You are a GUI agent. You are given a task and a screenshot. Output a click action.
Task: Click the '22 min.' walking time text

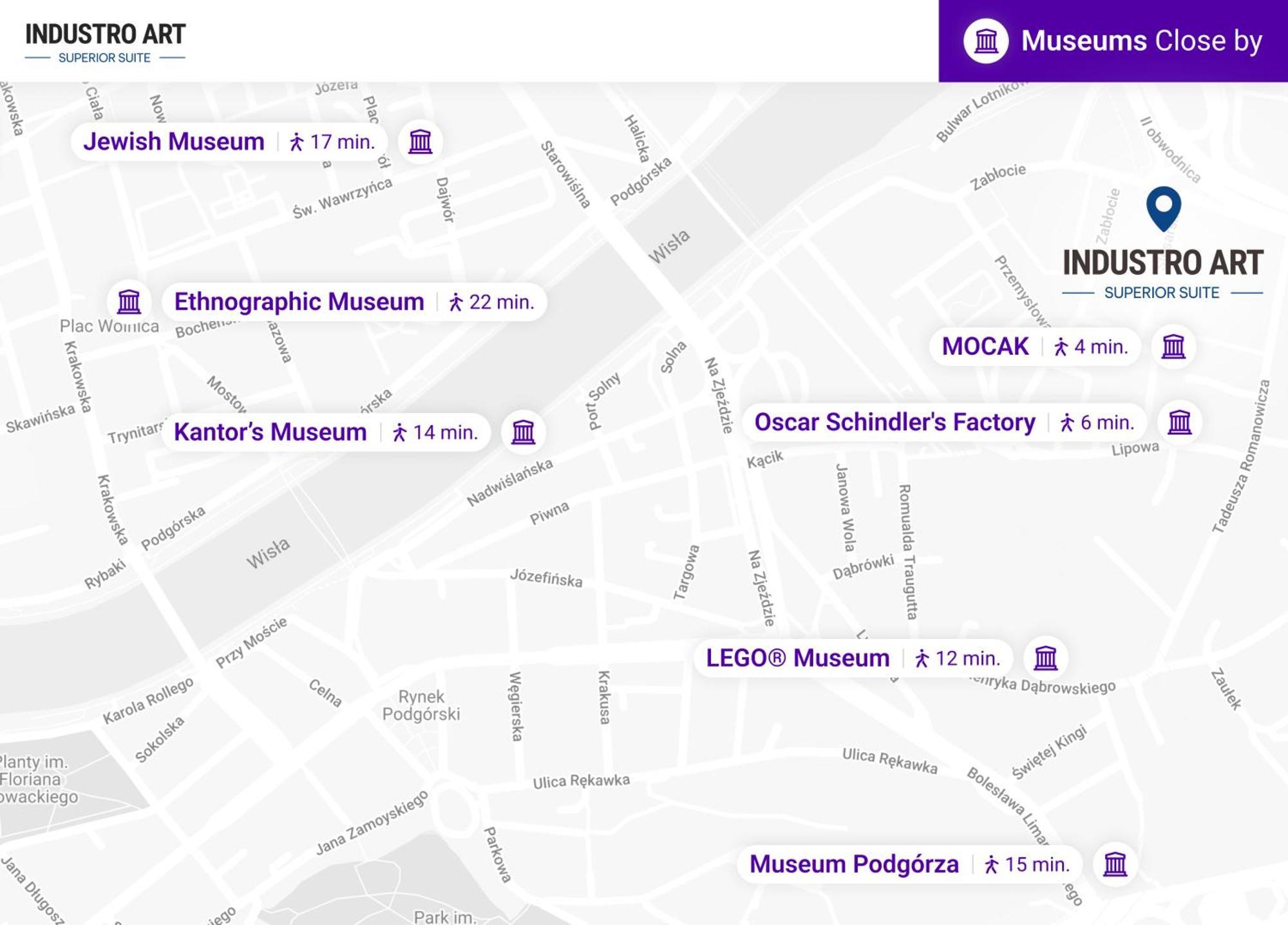[x=502, y=302]
